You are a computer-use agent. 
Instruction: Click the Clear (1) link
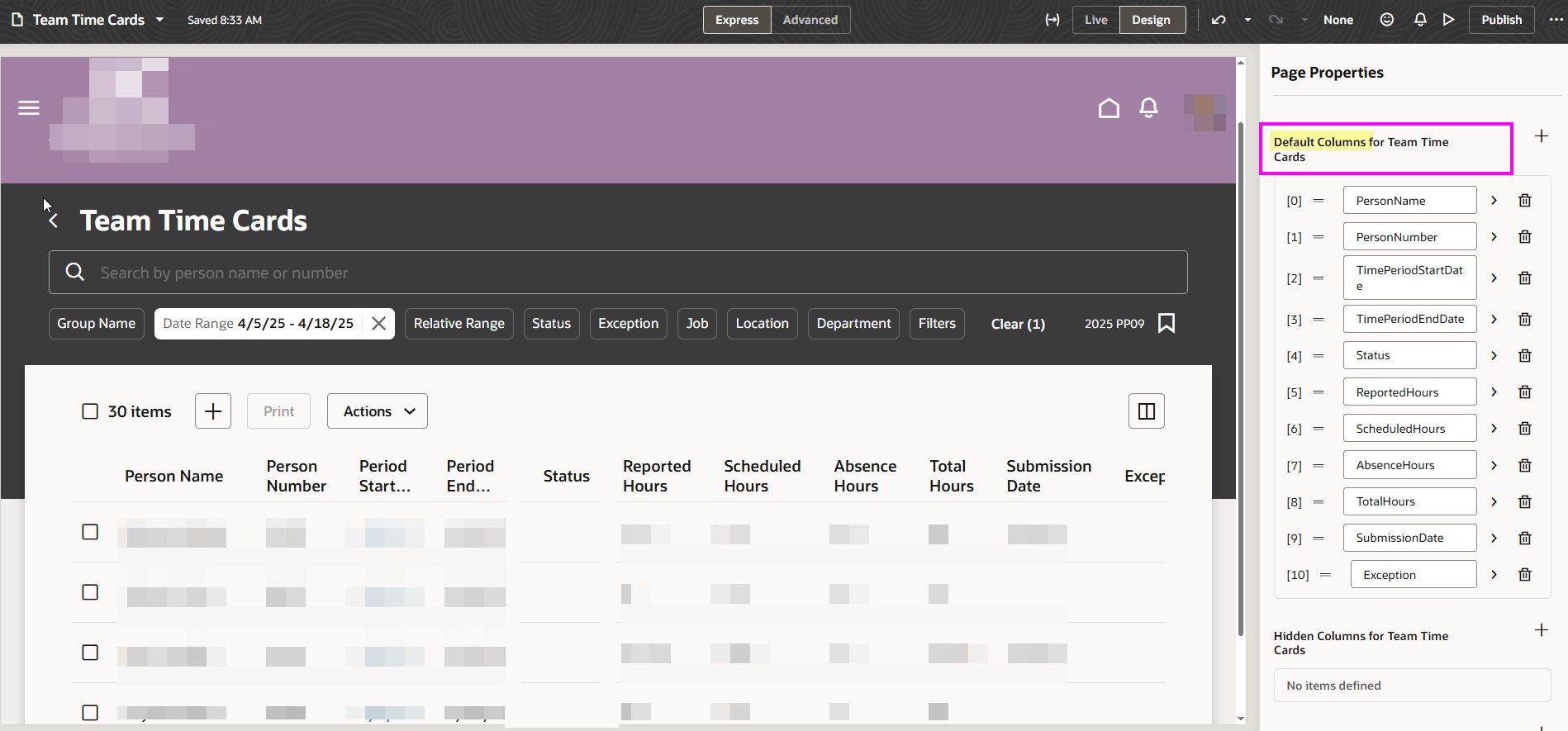pos(1018,324)
